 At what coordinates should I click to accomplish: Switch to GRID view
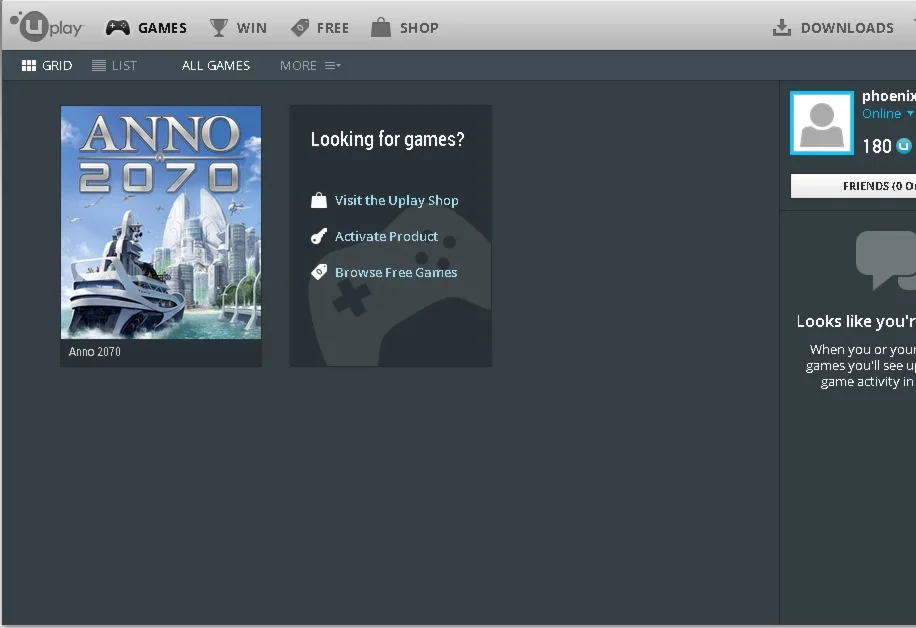click(46, 65)
